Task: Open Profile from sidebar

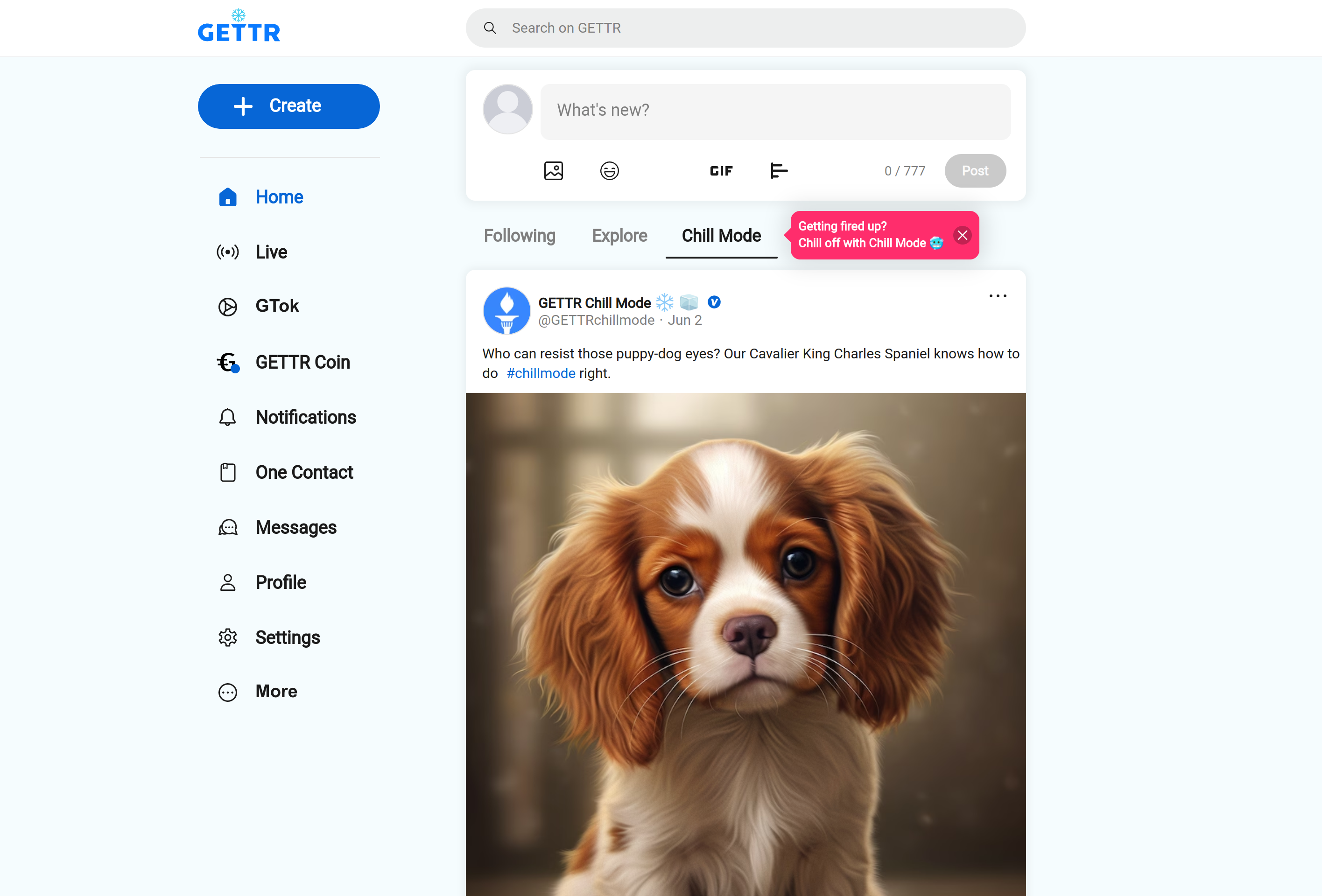Action: coord(281,583)
